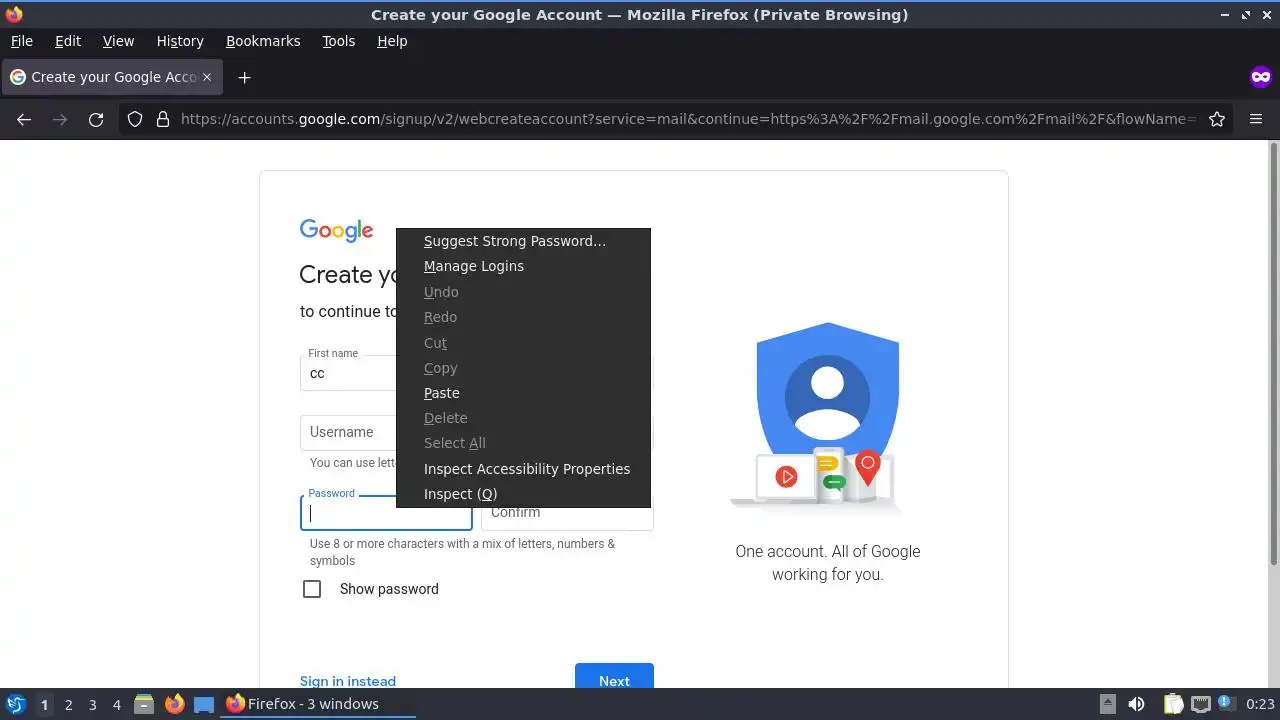Open the clipboard manager tray icon
The height and width of the screenshot is (720, 1280).
coord(1173,704)
